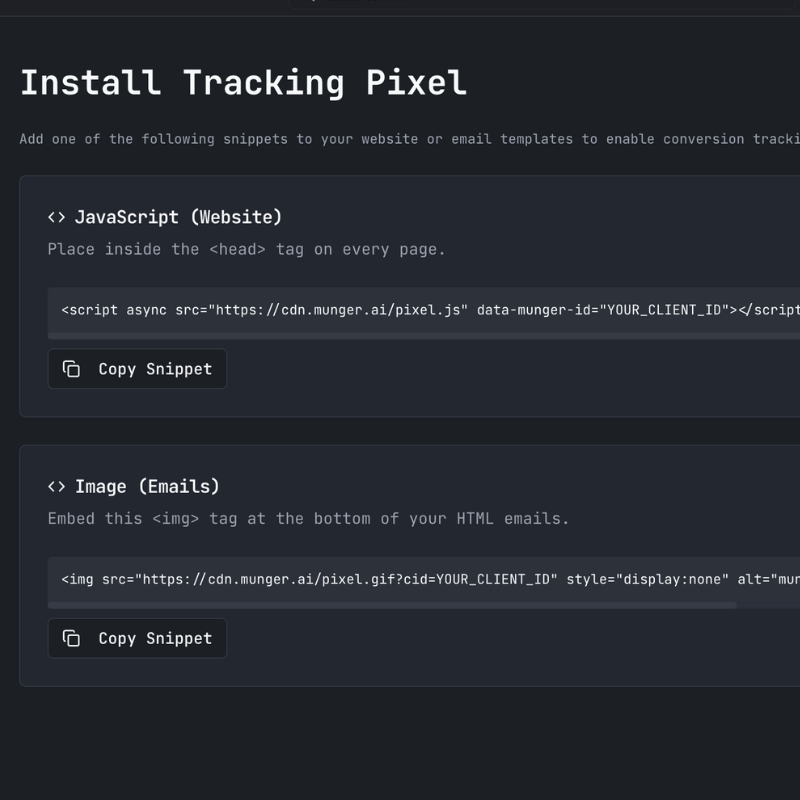The image size is (800, 800).
Task: Click the JavaScript snippet's horizontal scrollbar
Action: (x=400, y=335)
